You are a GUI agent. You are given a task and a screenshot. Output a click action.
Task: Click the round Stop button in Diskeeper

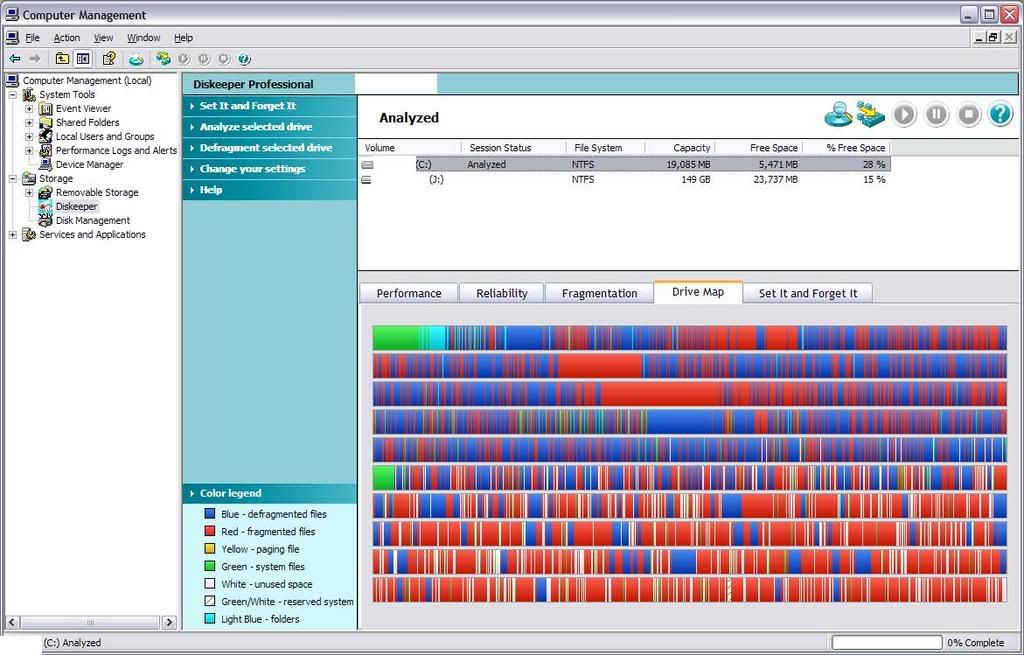pos(968,114)
